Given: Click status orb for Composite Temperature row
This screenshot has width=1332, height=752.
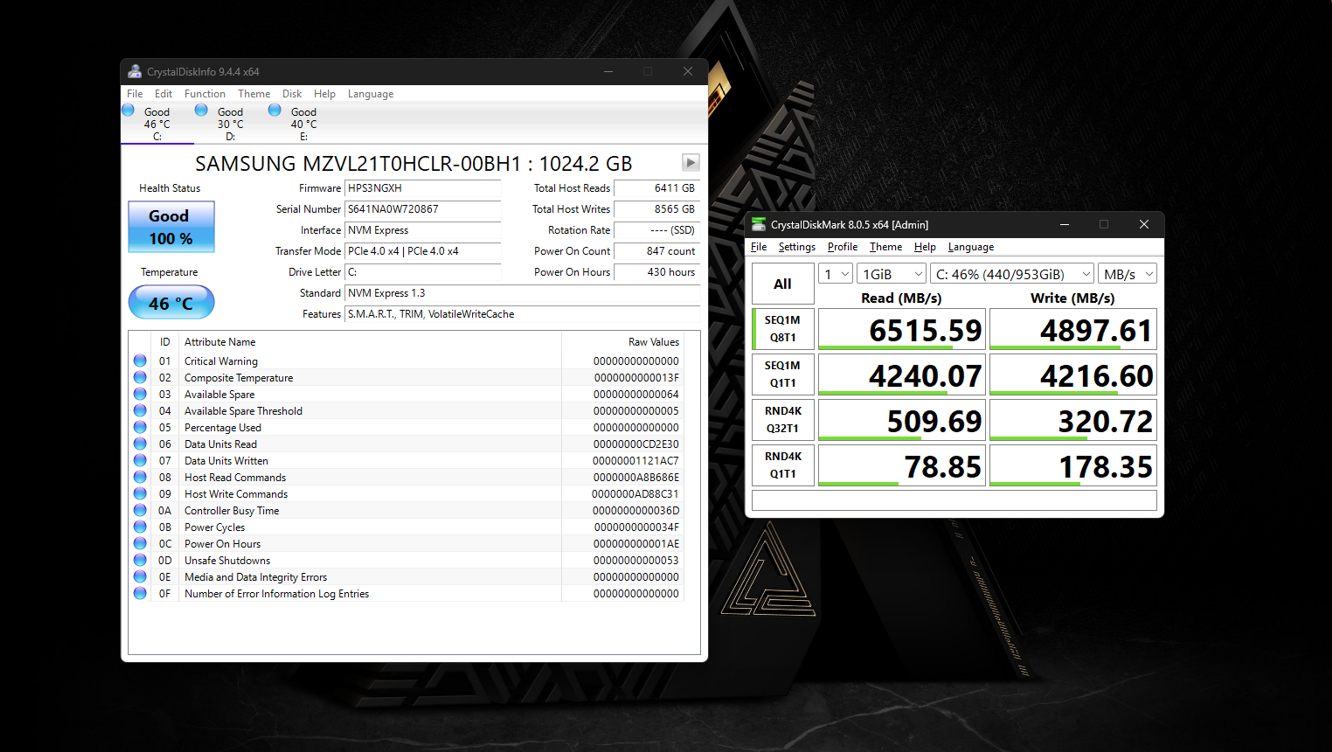Looking at the screenshot, I should point(140,377).
